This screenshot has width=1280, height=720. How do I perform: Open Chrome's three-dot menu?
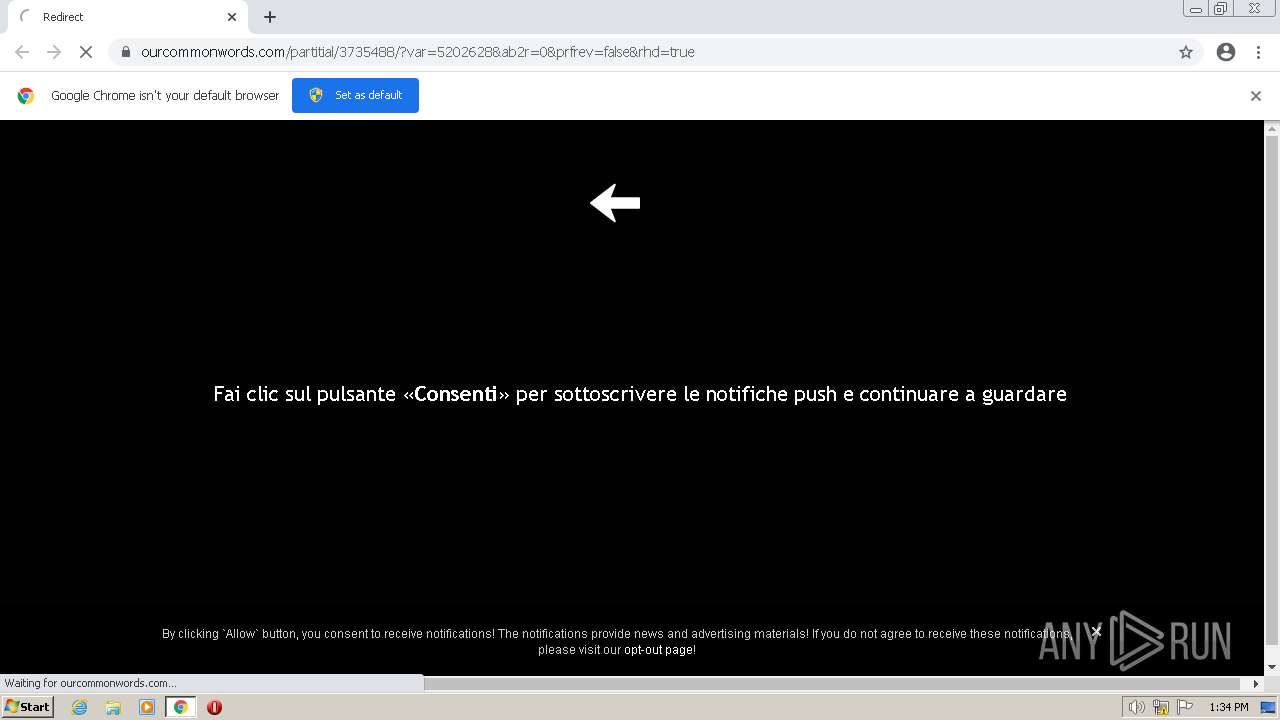point(1258,52)
